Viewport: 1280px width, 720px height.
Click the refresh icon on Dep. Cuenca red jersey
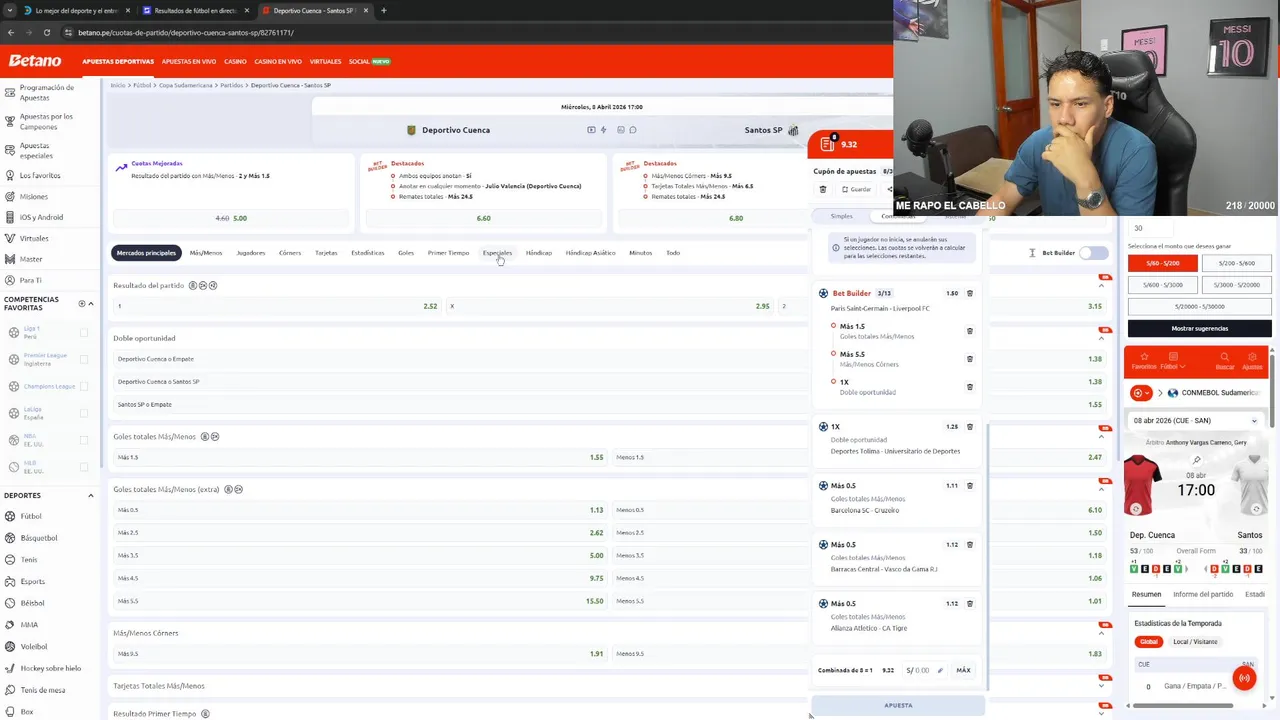[x=1135, y=509]
